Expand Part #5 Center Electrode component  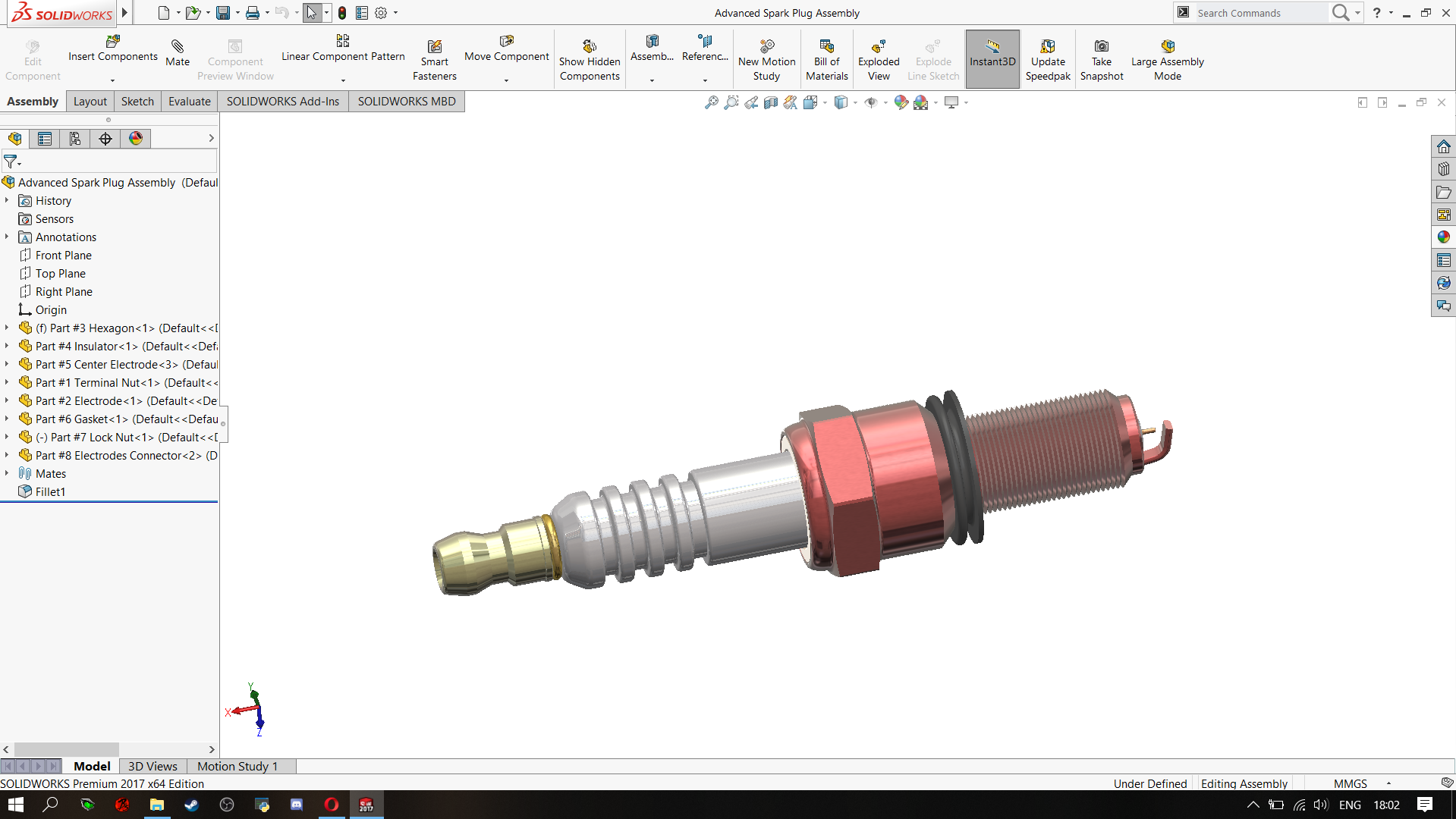tap(7, 365)
